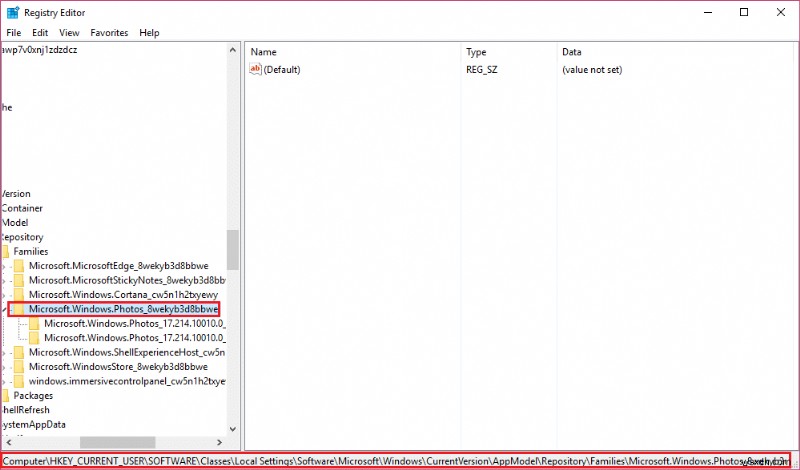The width and height of the screenshot is (800, 470).
Task: Click the Families folder icon
Action: 6,252
